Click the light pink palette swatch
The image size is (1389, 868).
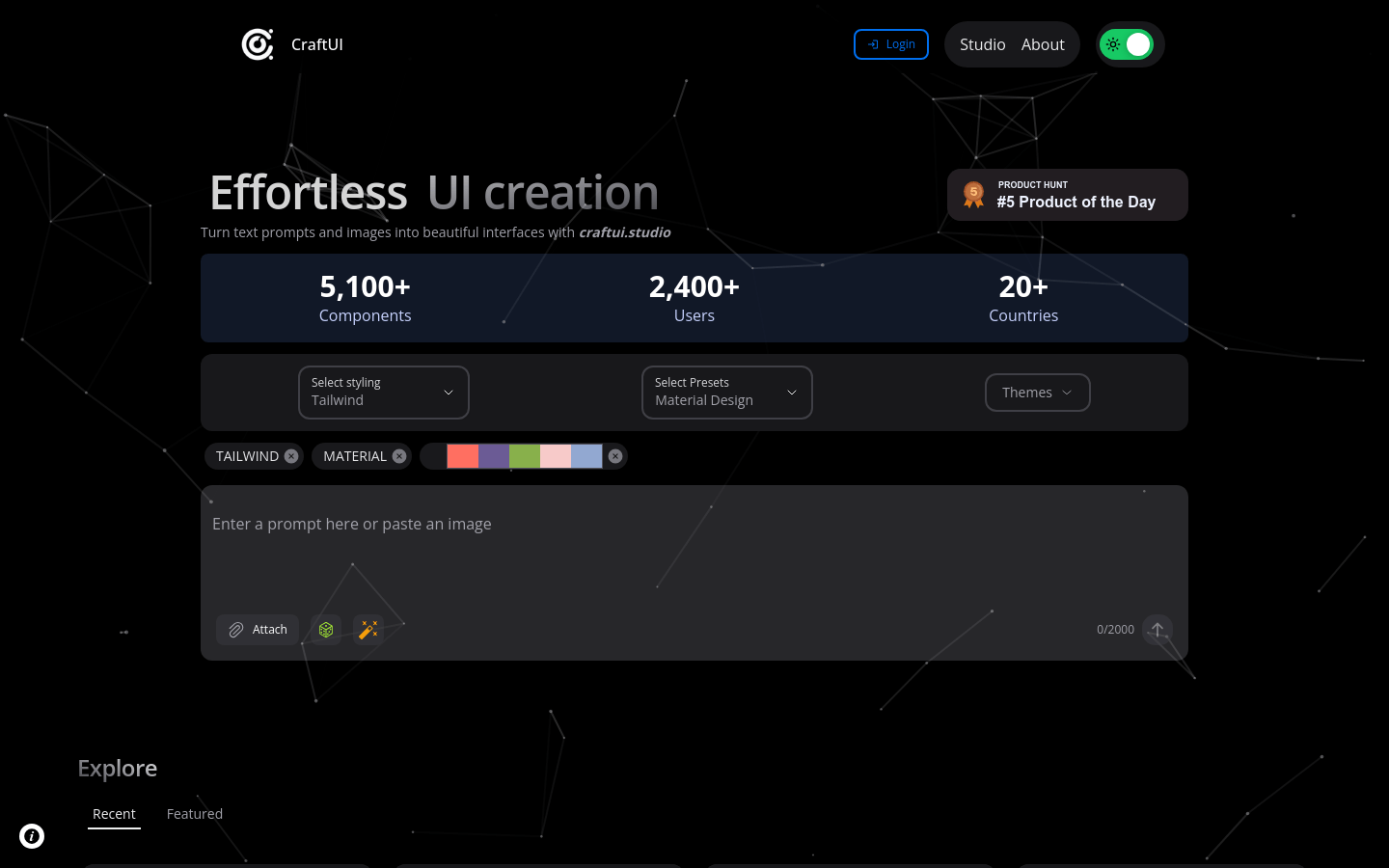tap(556, 456)
